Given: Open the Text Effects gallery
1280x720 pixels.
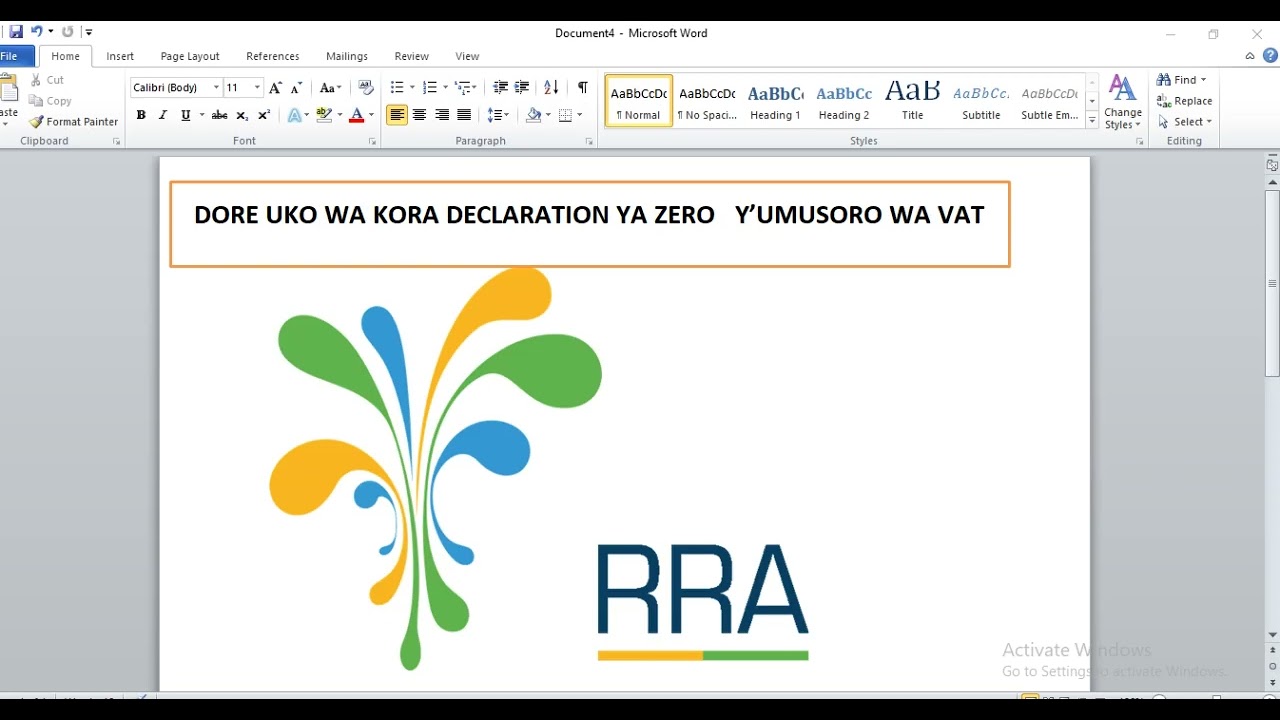Looking at the screenshot, I should coord(296,116).
